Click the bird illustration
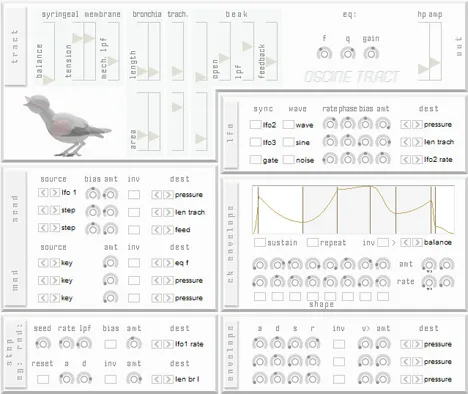Image resolution: width=468 pixels, height=394 pixels. coord(67,126)
